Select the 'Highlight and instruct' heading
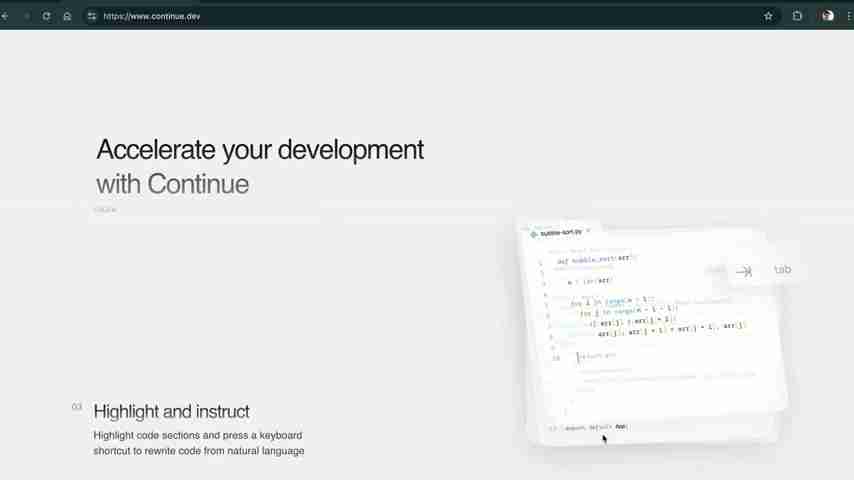 coord(172,411)
